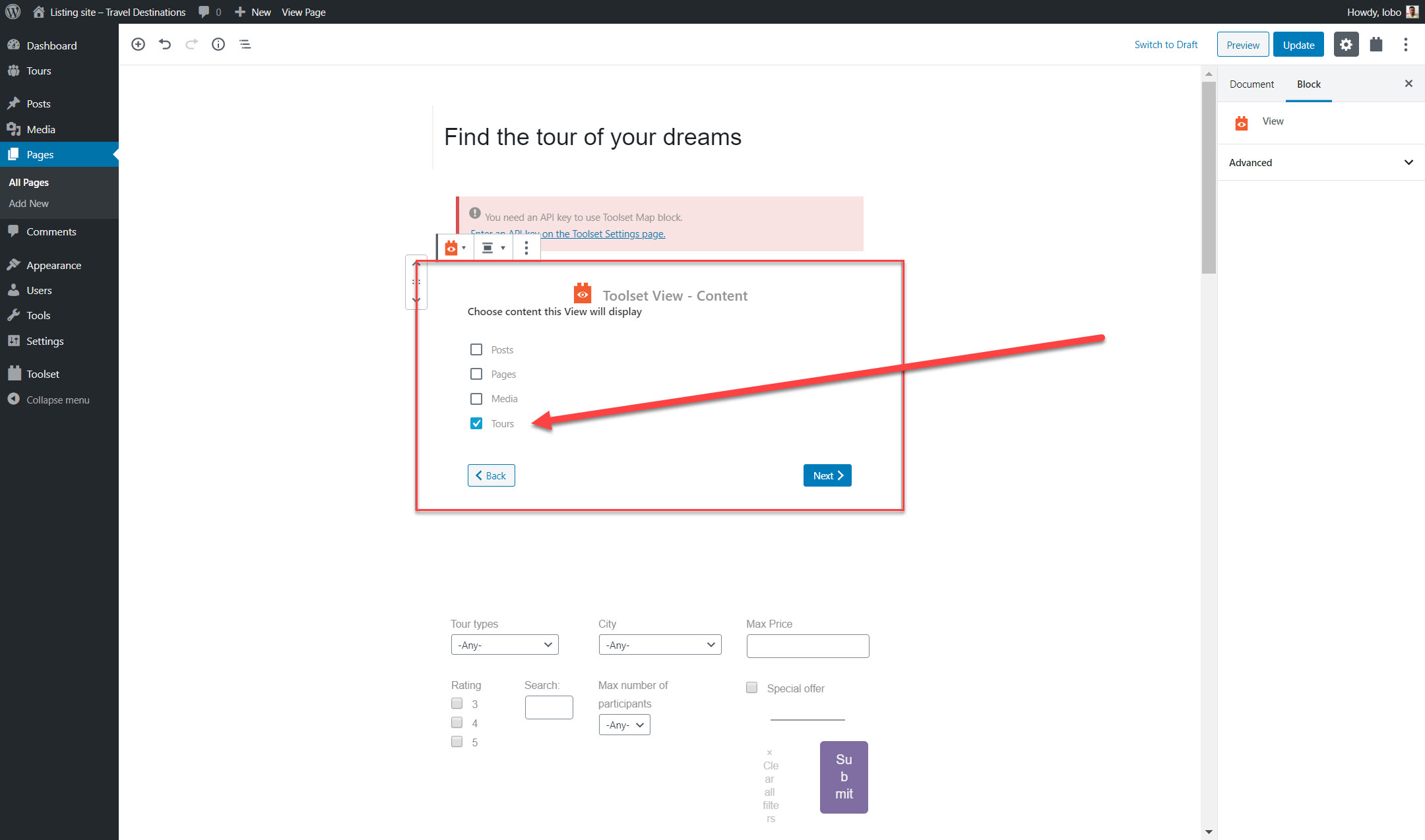1425x840 pixels.
Task: Click the user avatar in admin bar
Action: point(1412,12)
